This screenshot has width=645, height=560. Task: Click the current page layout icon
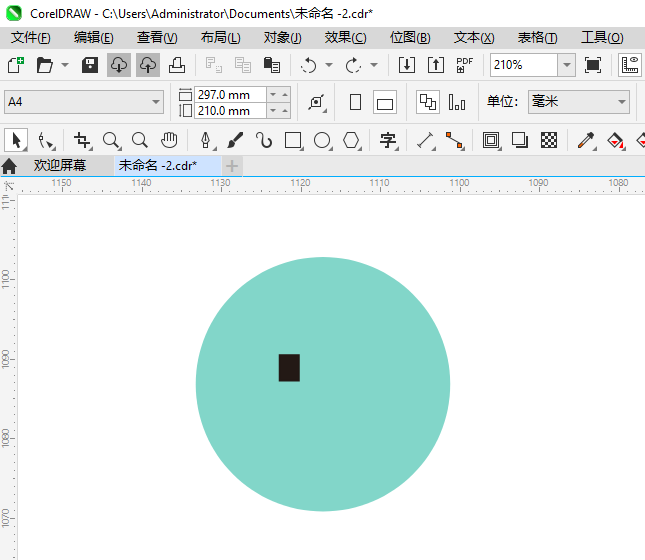(x=457, y=102)
